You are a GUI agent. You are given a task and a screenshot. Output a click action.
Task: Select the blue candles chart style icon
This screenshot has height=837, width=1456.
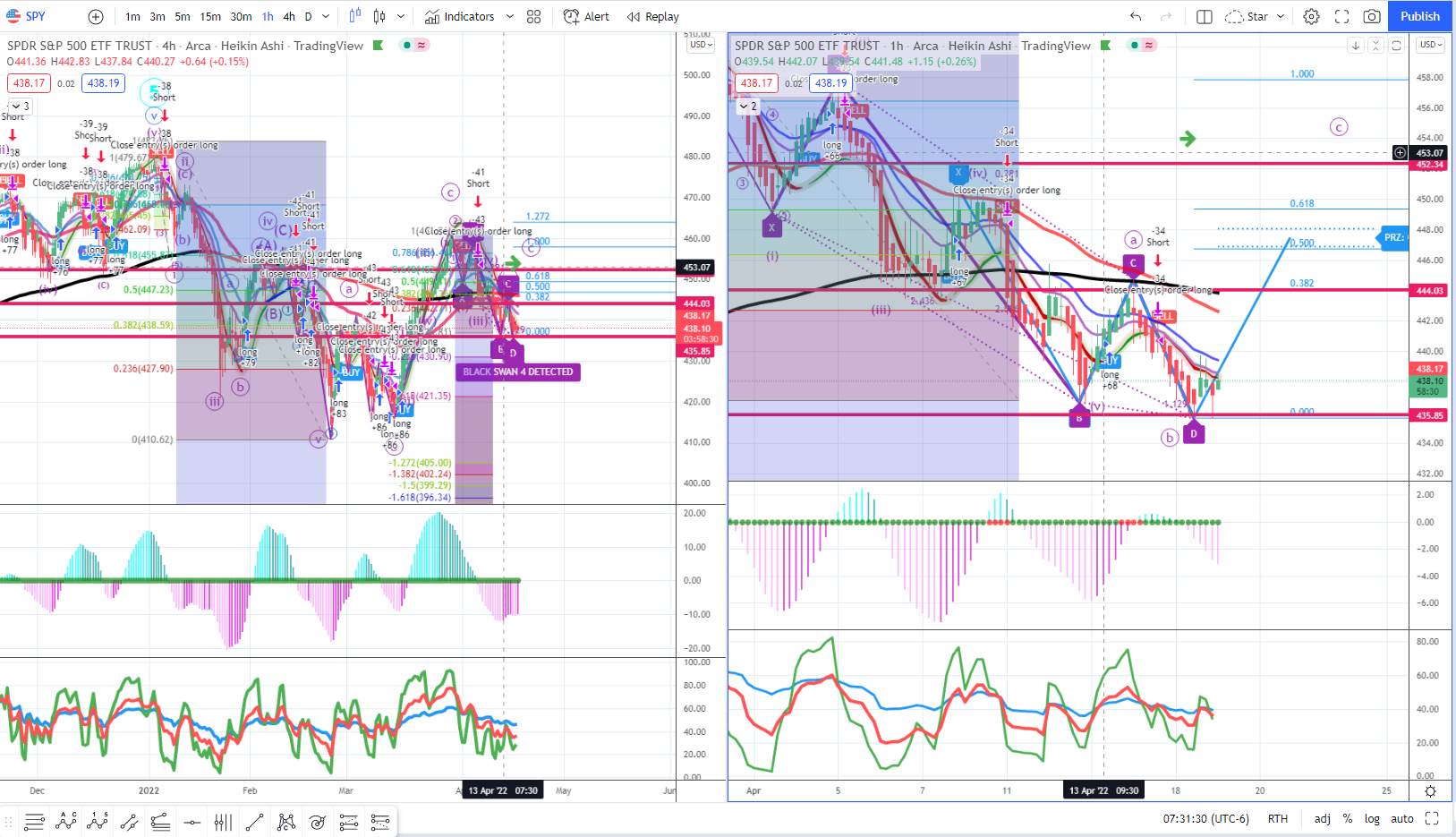(355, 16)
